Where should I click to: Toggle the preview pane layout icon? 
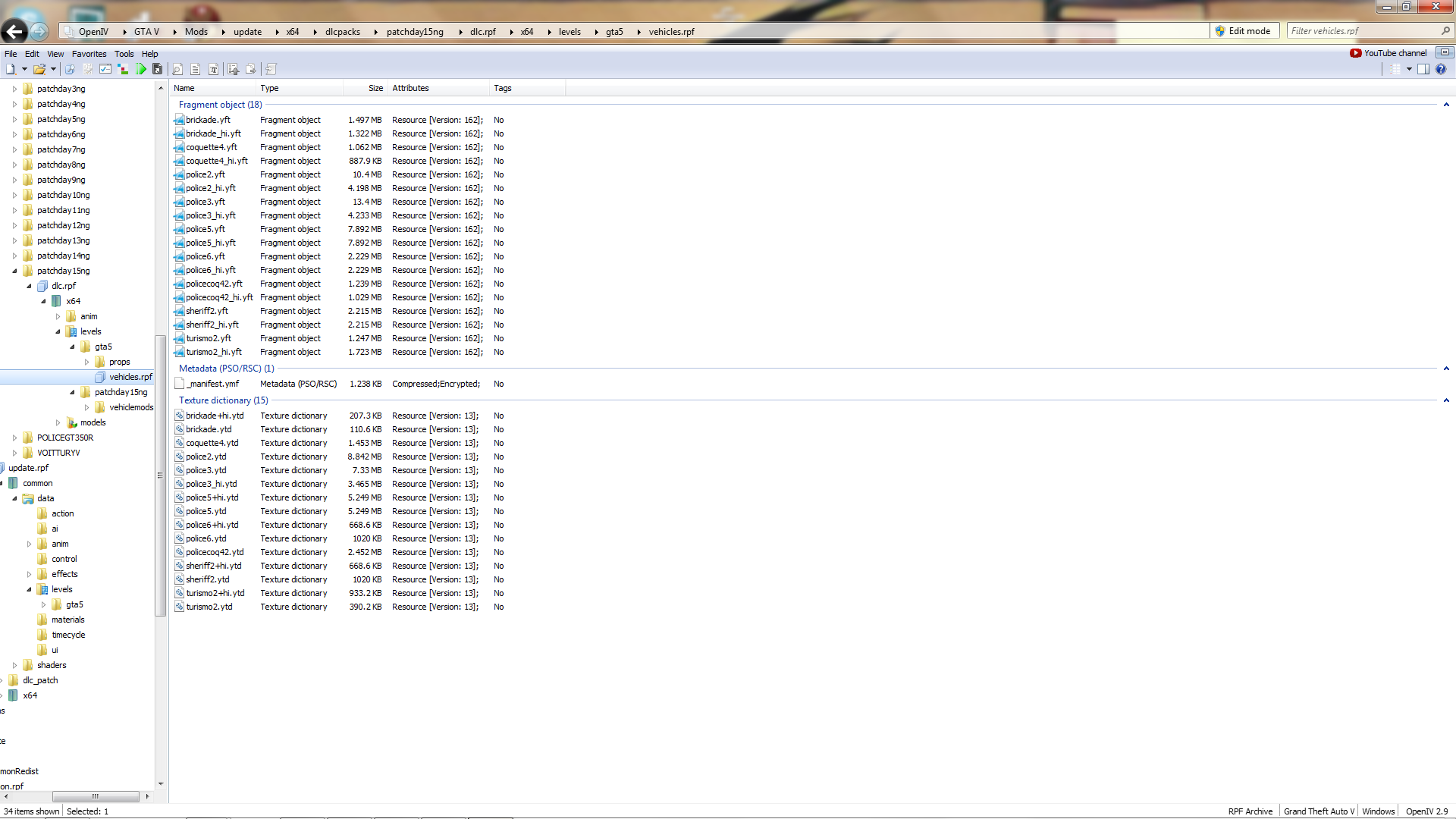pyautogui.click(x=1423, y=69)
